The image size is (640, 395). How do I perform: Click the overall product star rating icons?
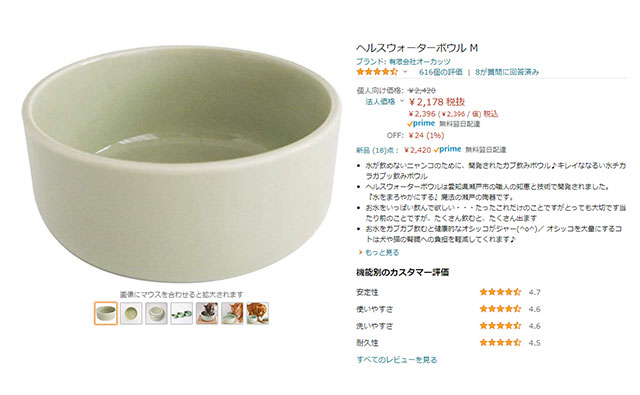tap(377, 72)
